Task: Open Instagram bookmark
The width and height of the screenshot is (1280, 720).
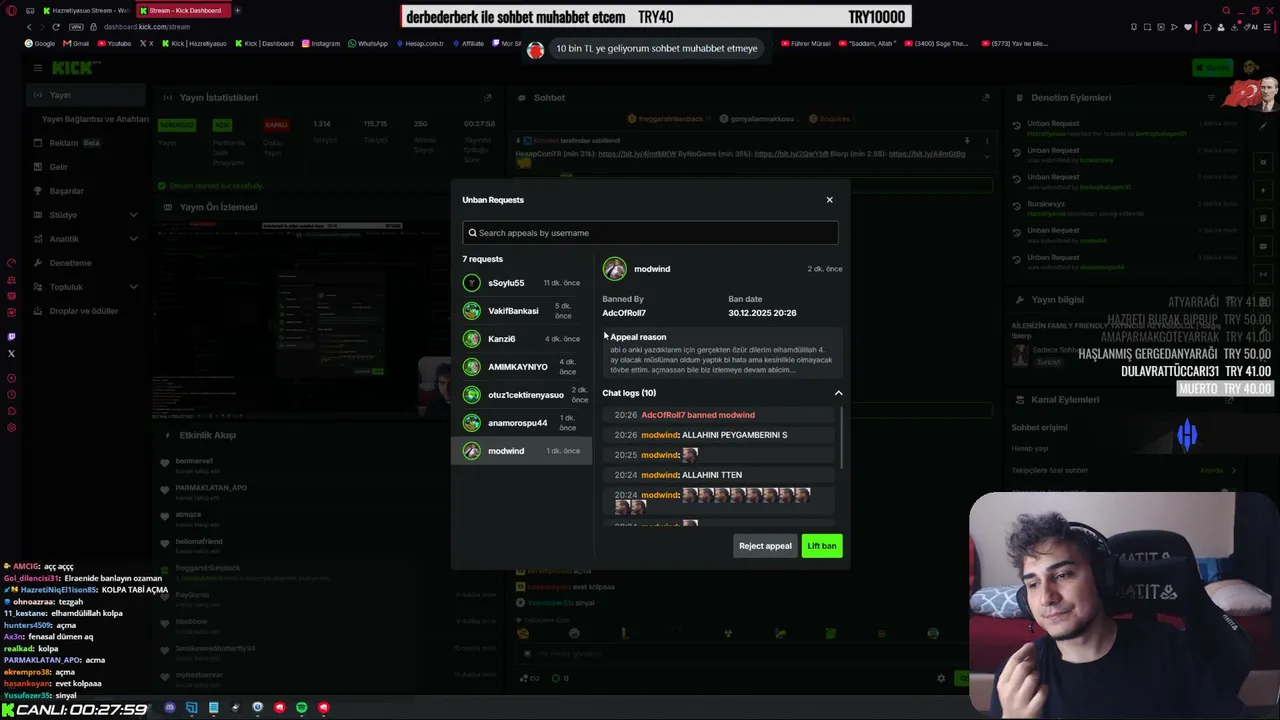Action: click(321, 44)
